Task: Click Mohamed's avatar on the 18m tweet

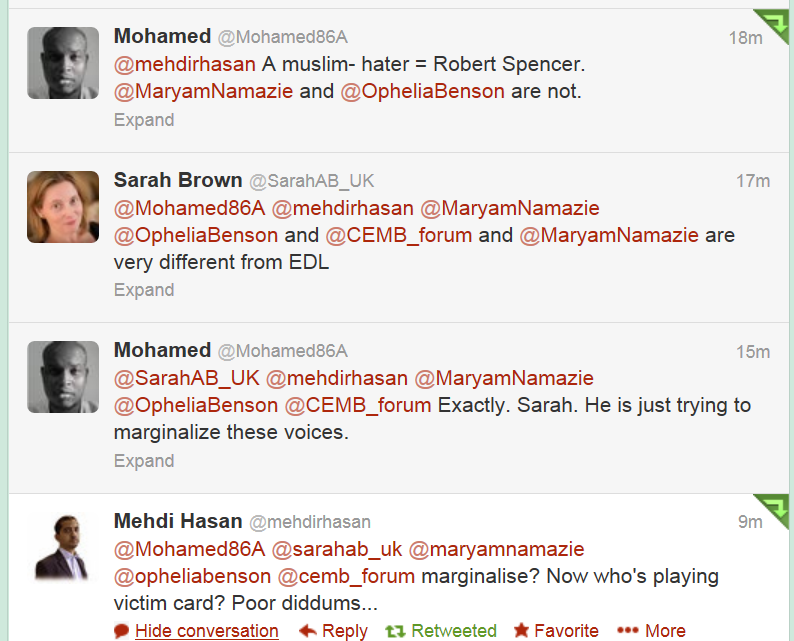Action: [x=63, y=63]
